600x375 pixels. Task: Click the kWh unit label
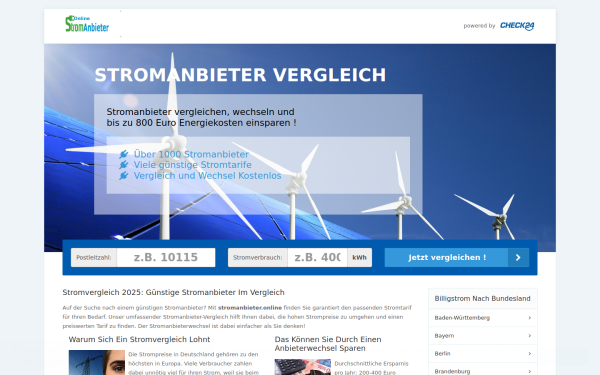(x=359, y=258)
